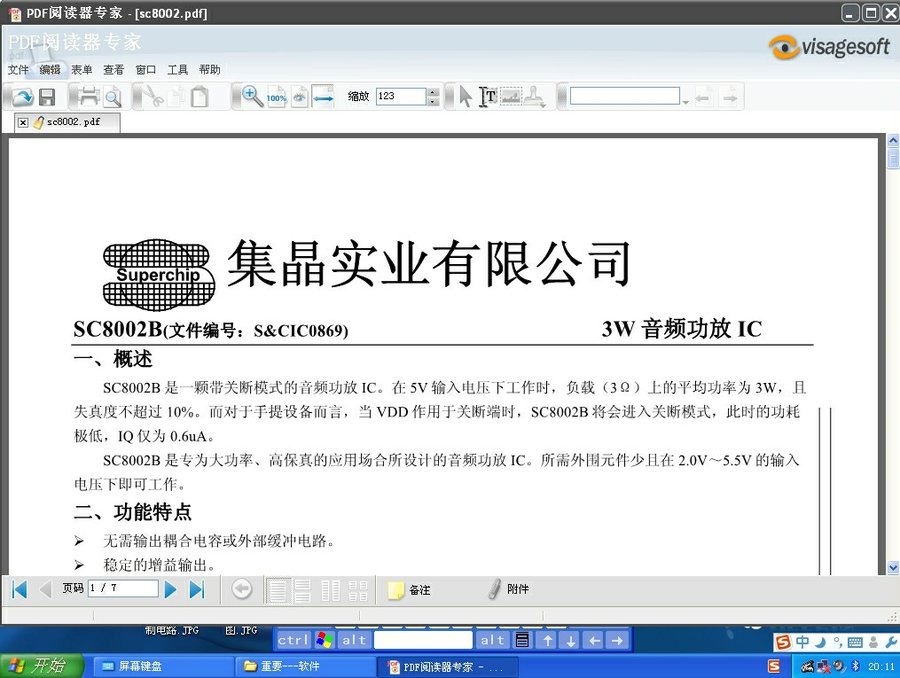Toggle continuous page layout view

[x=304, y=590]
